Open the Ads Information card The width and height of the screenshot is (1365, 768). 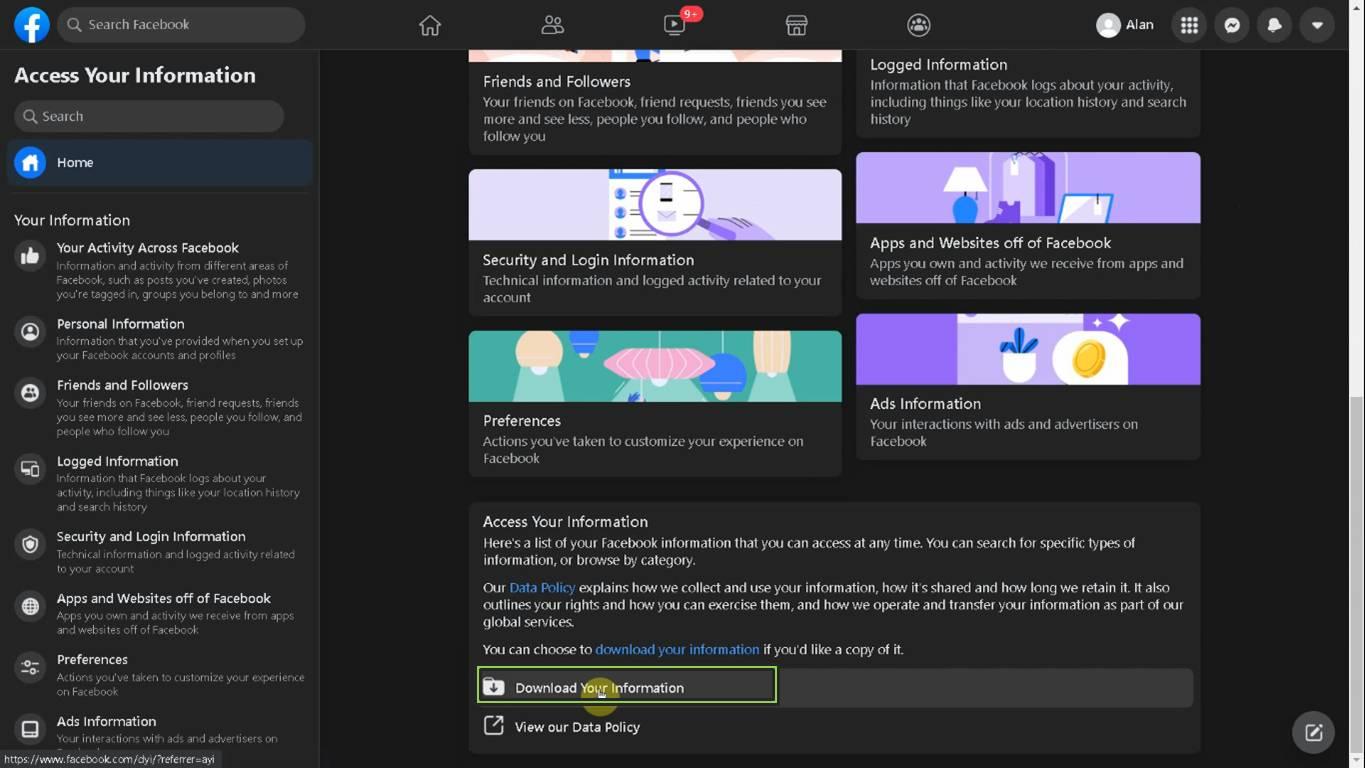1028,387
